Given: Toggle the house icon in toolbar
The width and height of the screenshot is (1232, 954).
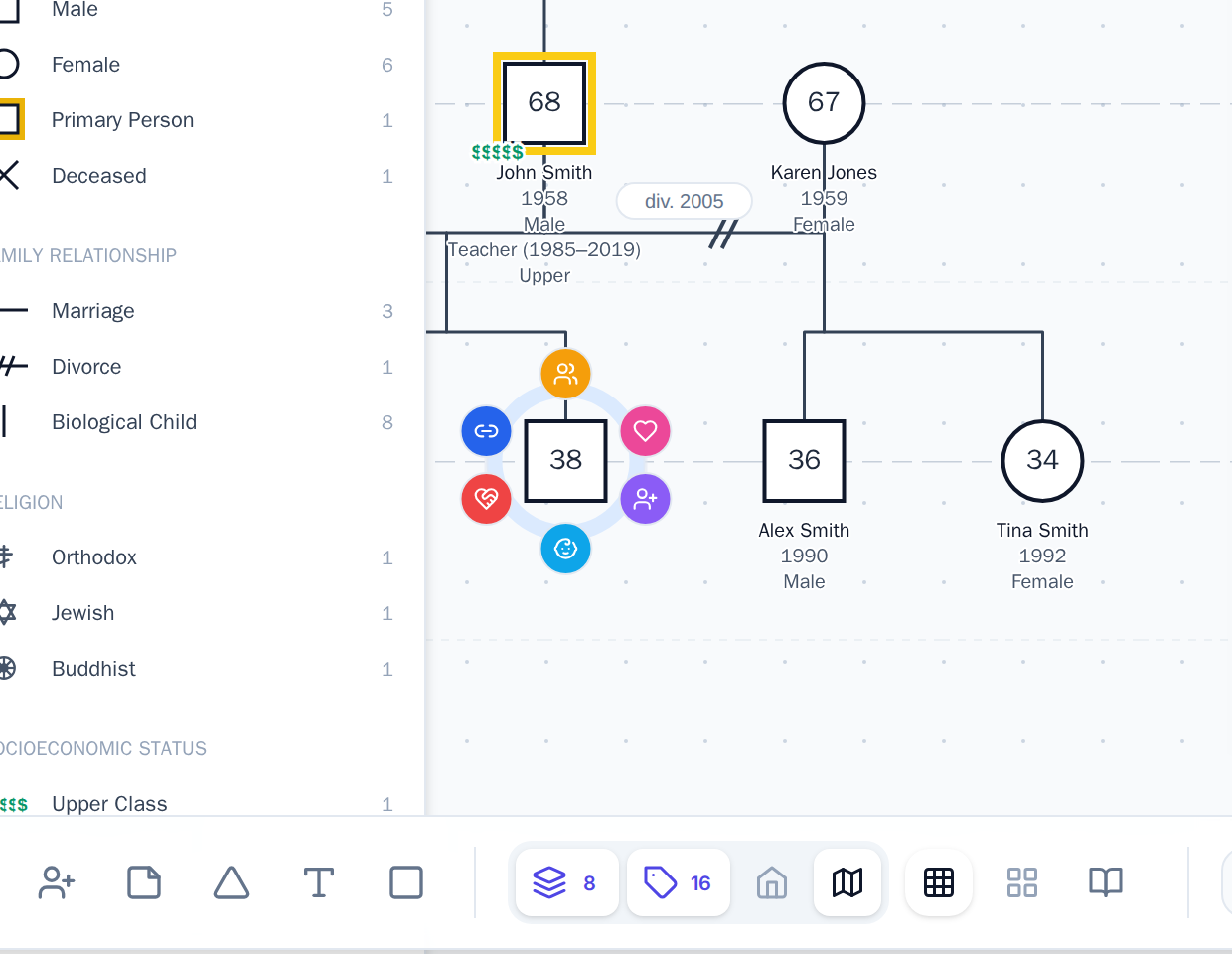Looking at the screenshot, I should coord(772,882).
